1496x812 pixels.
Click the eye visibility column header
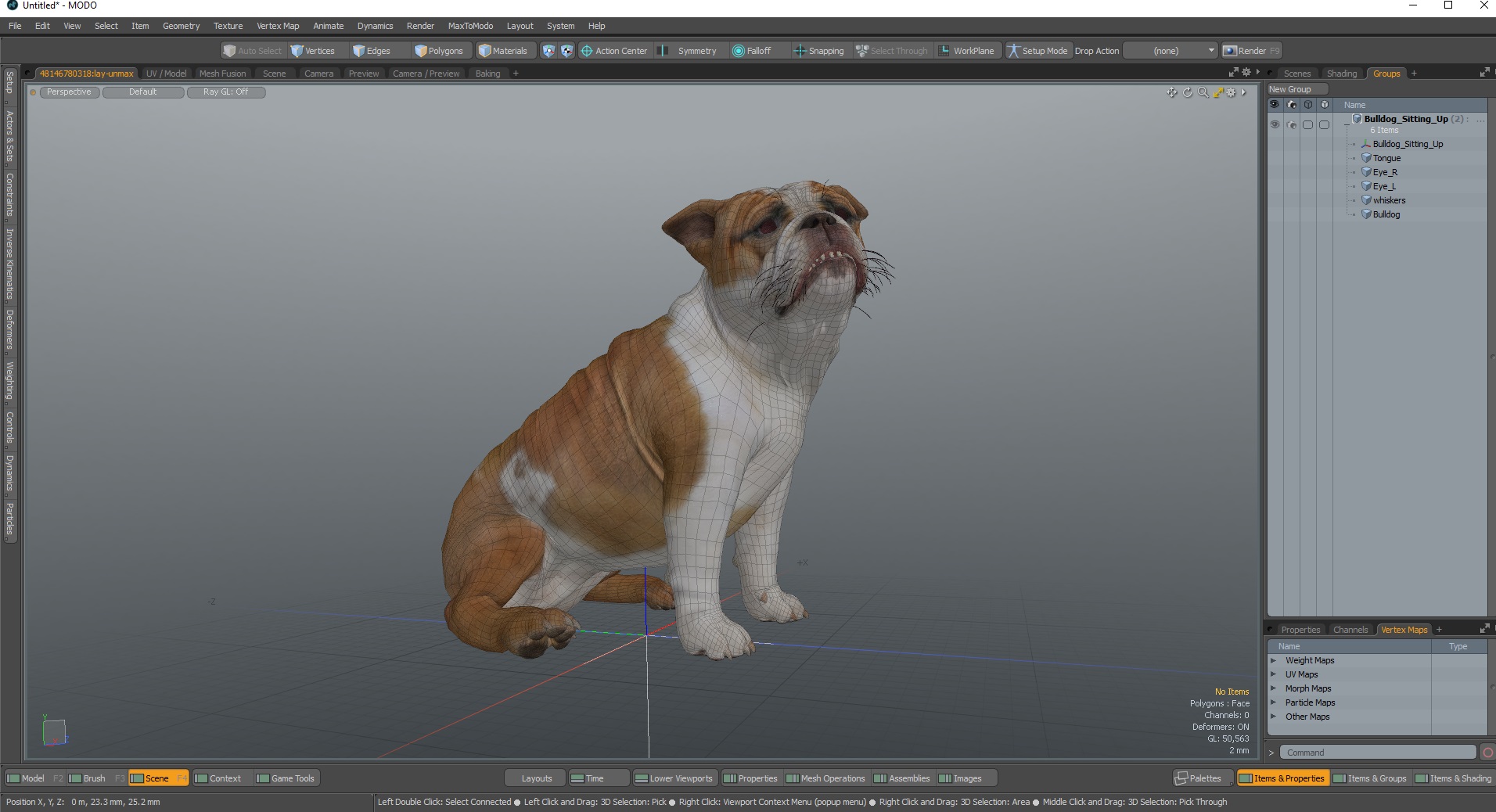[1275, 105]
